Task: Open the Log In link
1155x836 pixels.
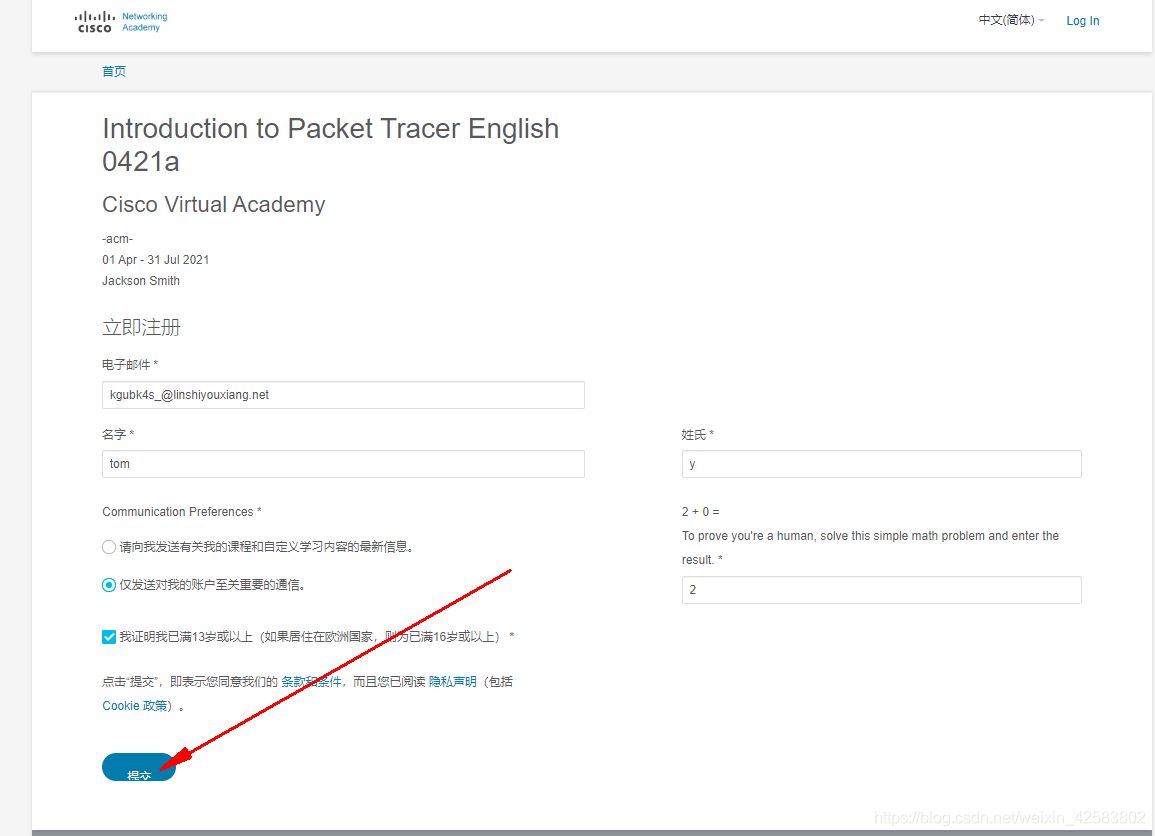Action: click(1082, 21)
